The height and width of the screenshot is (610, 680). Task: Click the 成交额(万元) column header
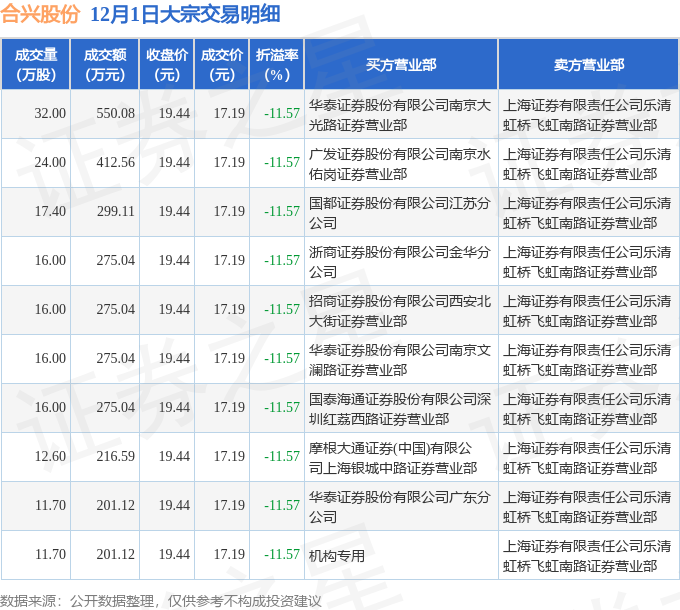click(105, 65)
